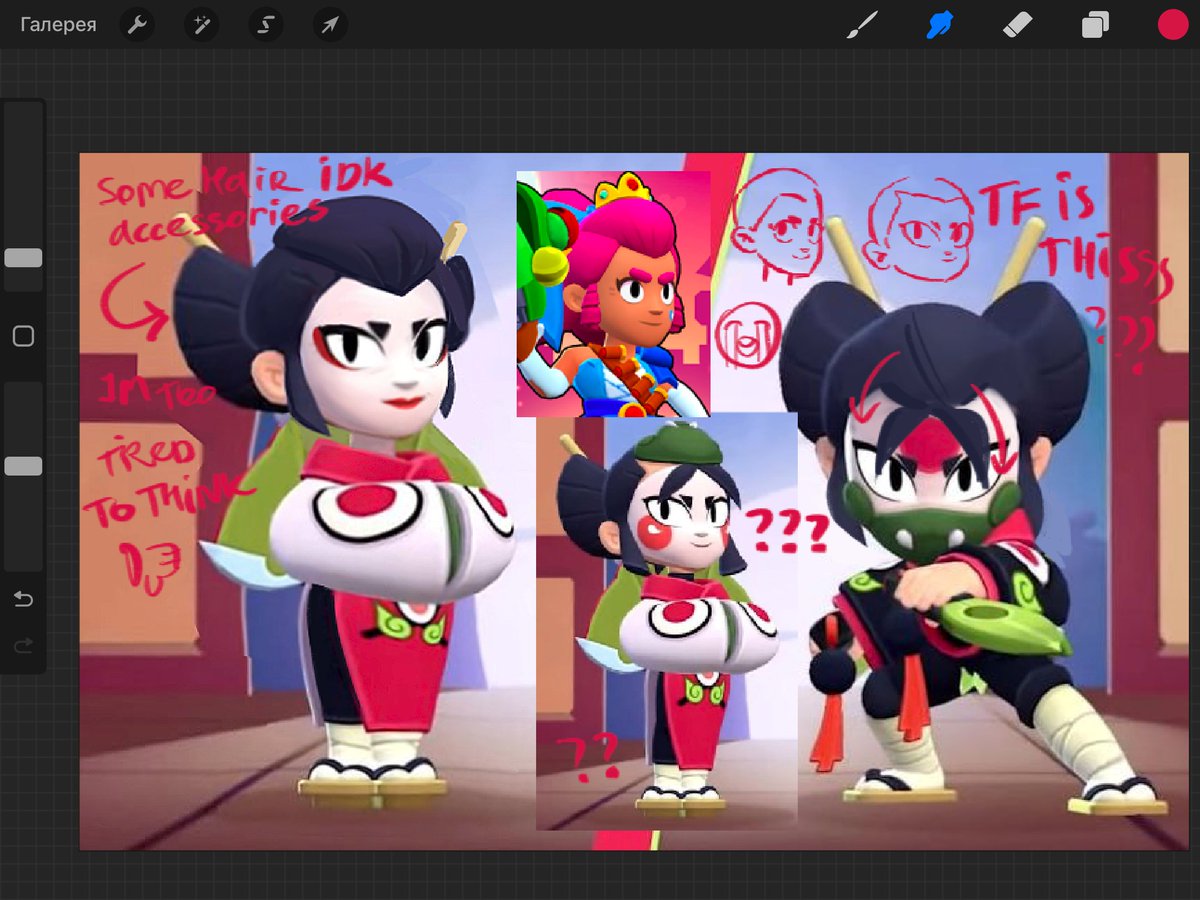Screen dimensions: 1200x900
Task: Redo the last action
Action: point(23,646)
